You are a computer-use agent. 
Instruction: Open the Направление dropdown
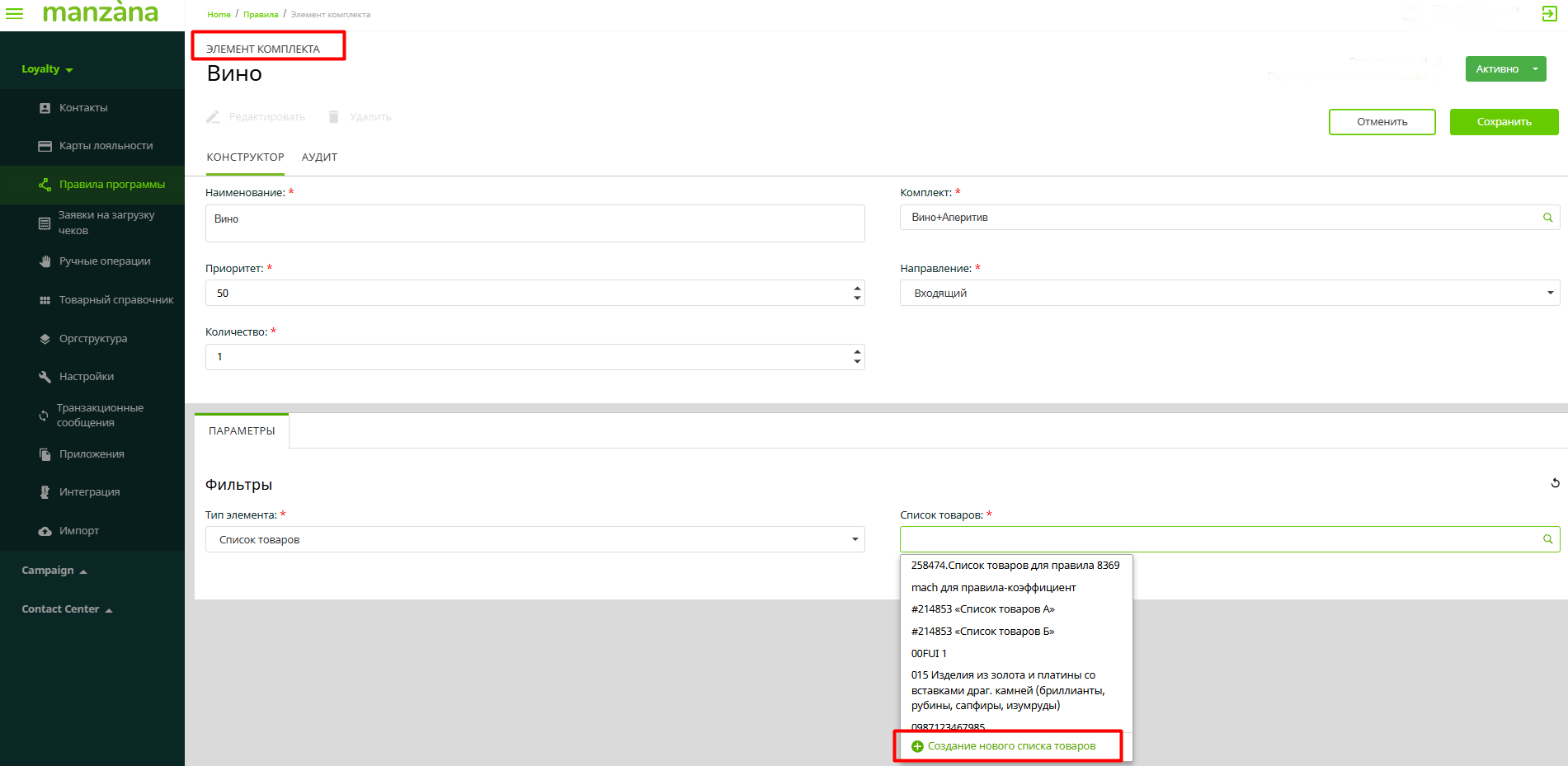[1229, 294]
